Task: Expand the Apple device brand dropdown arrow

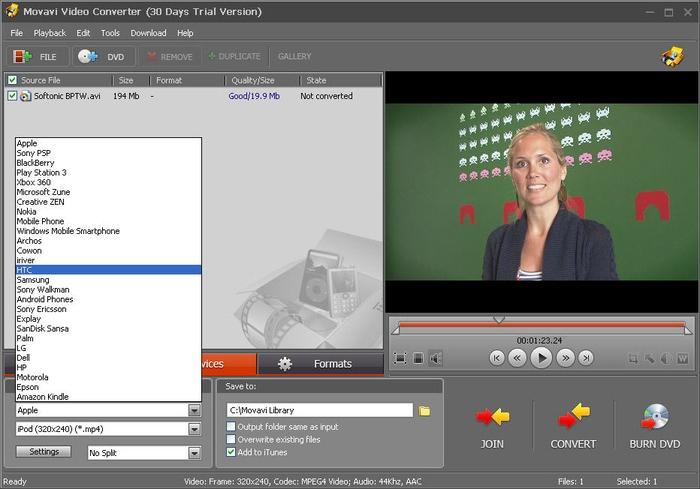Action: point(194,410)
